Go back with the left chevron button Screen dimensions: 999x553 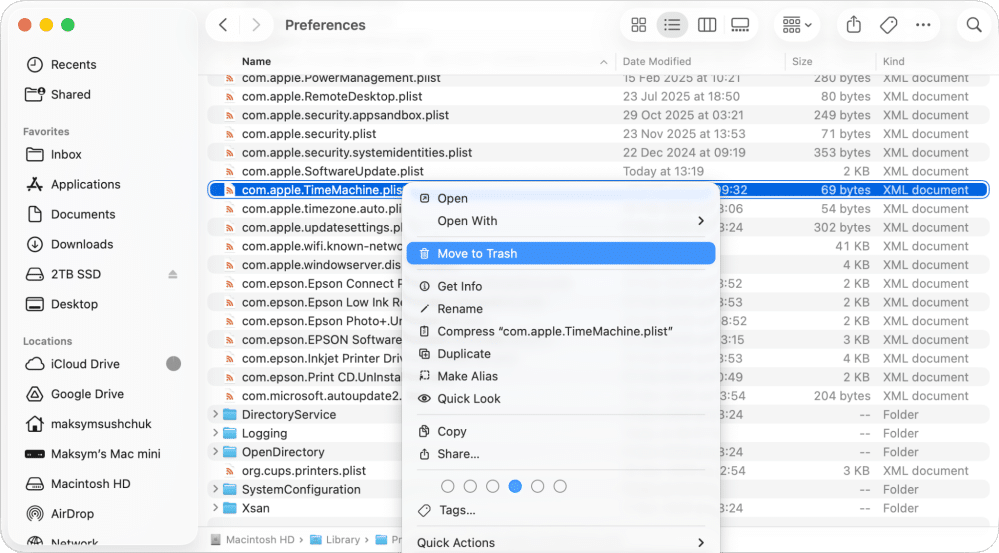223,25
